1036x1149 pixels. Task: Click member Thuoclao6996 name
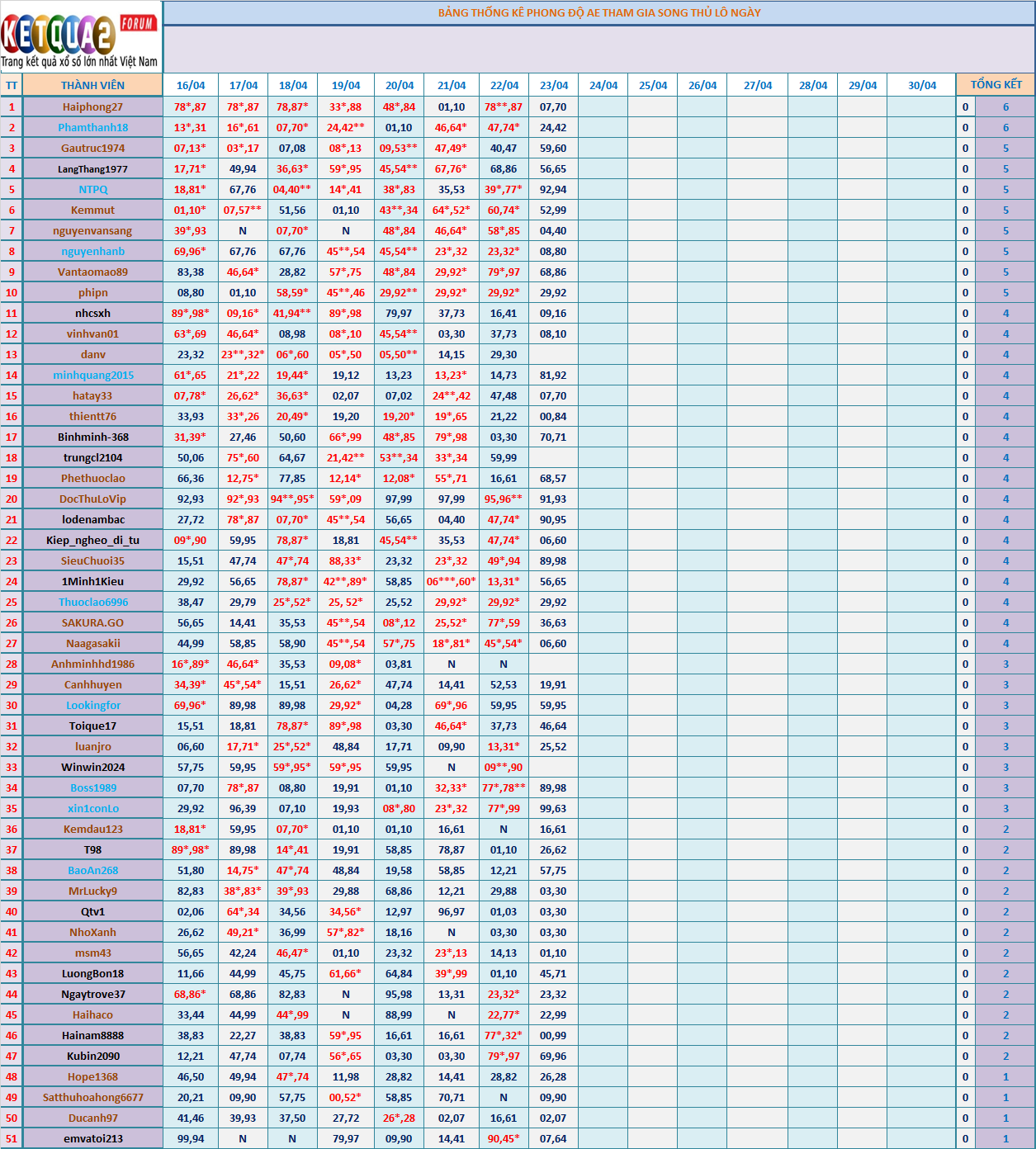(x=92, y=602)
